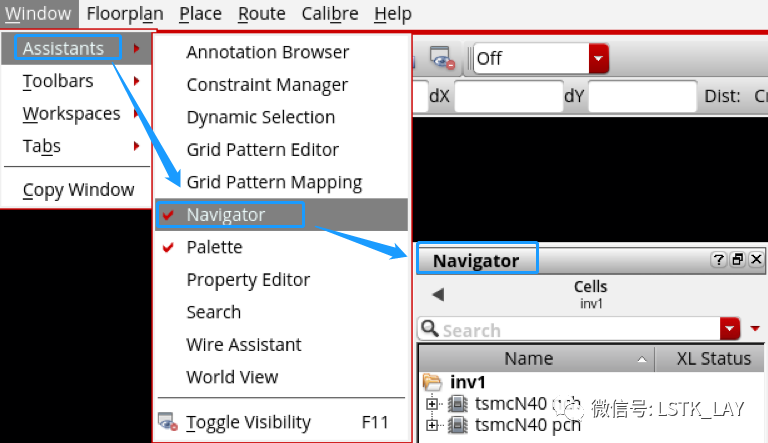Viewport: 768px width, 443px height.
Task: Sort by the Name column header
Action: point(537,358)
